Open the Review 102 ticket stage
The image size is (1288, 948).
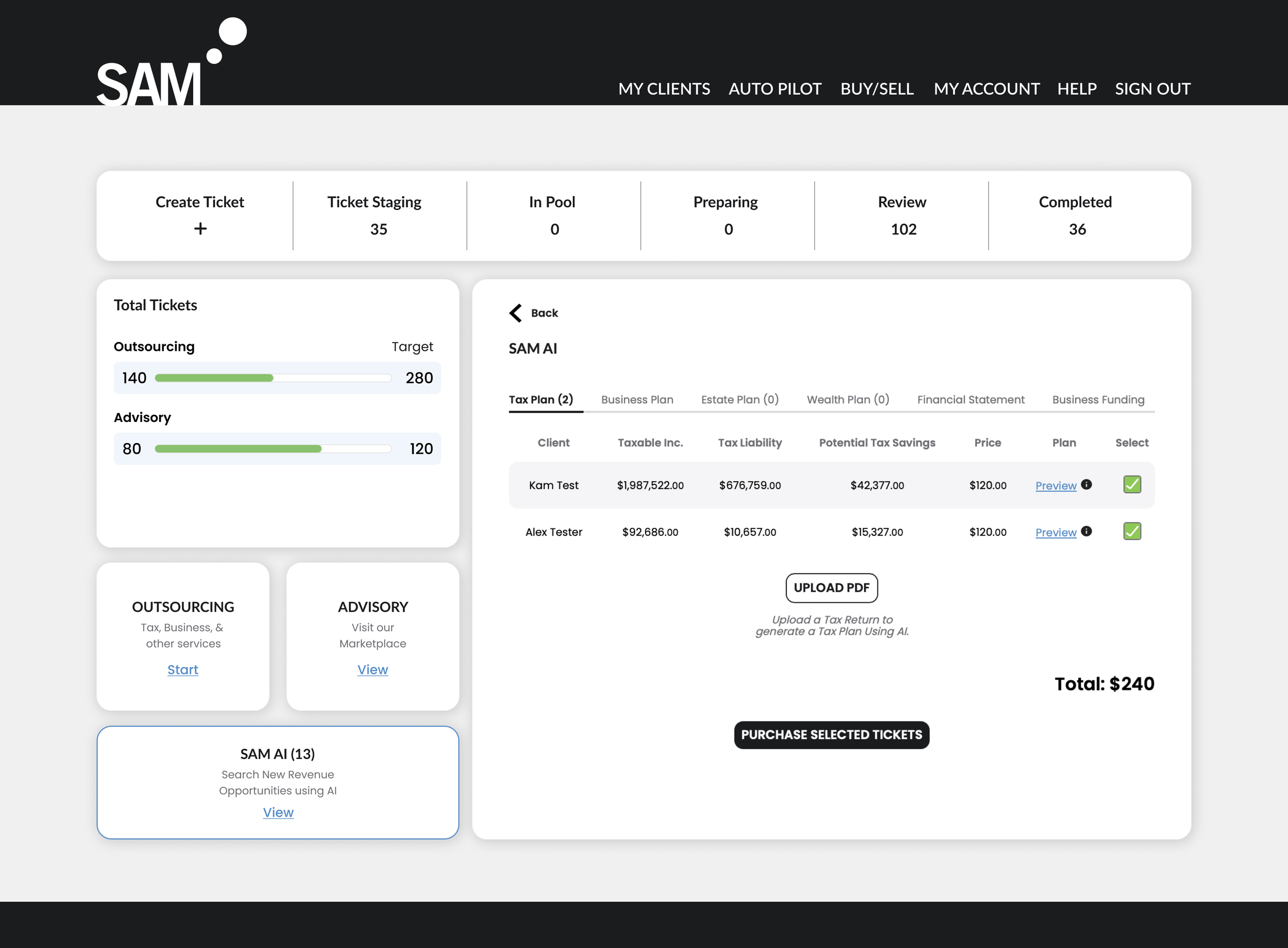902,216
